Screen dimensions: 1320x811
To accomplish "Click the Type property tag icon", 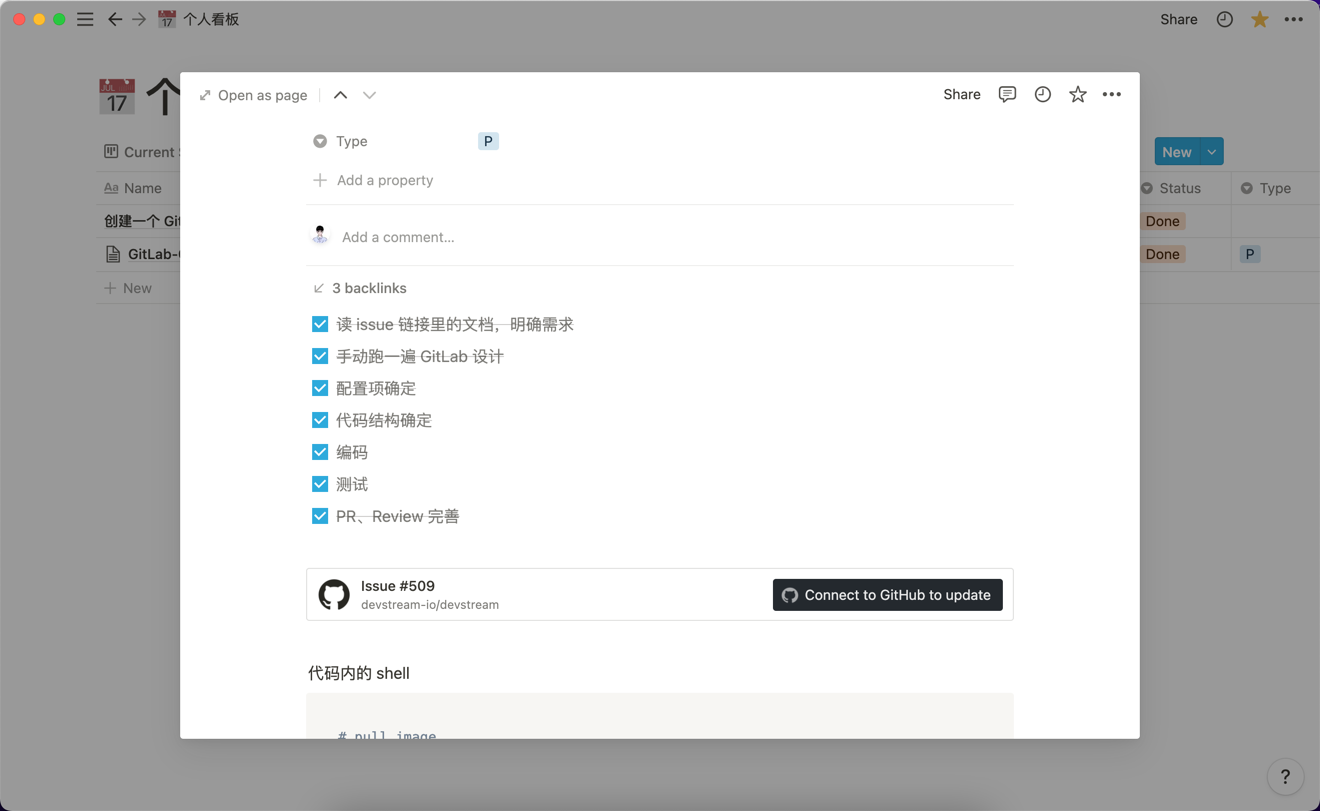I will pos(320,141).
